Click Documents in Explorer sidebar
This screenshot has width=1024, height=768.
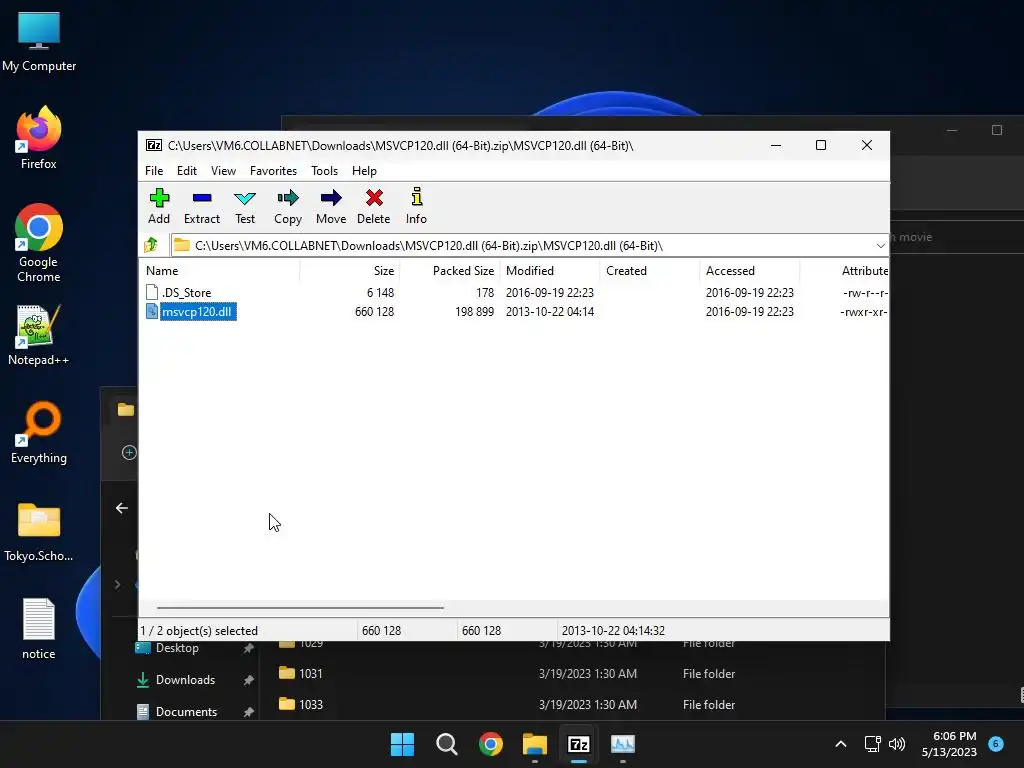(x=186, y=712)
